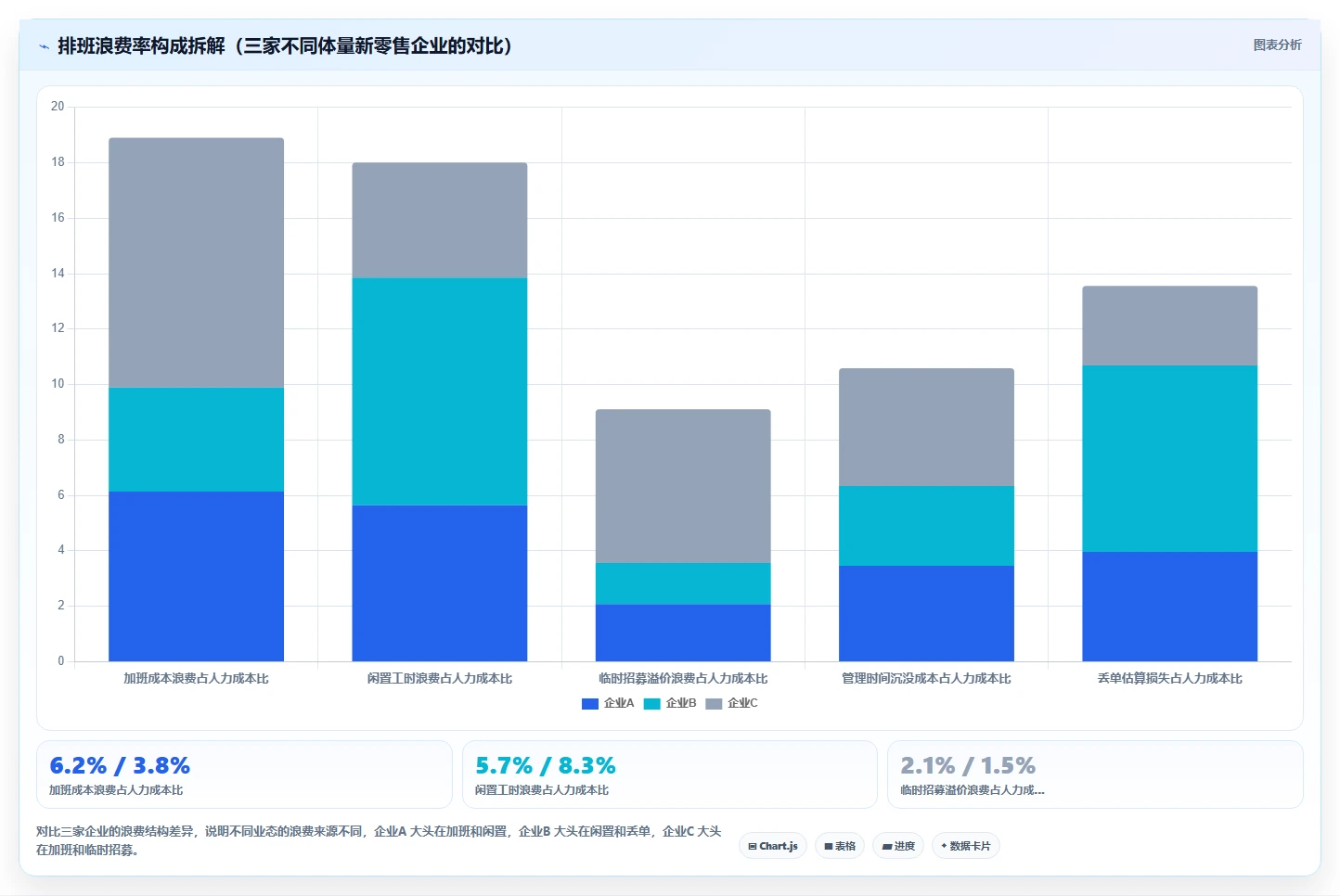Toggle 企业A legend label
This screenshot has width=1340, height=896.
coord(619,703)
